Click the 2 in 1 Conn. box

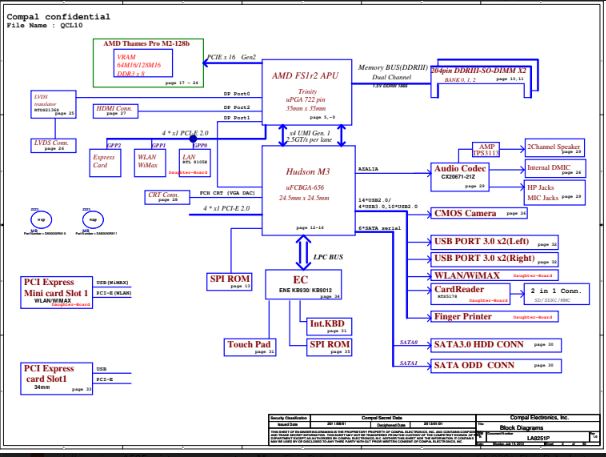pyautogui.click(x=557, y=294)
